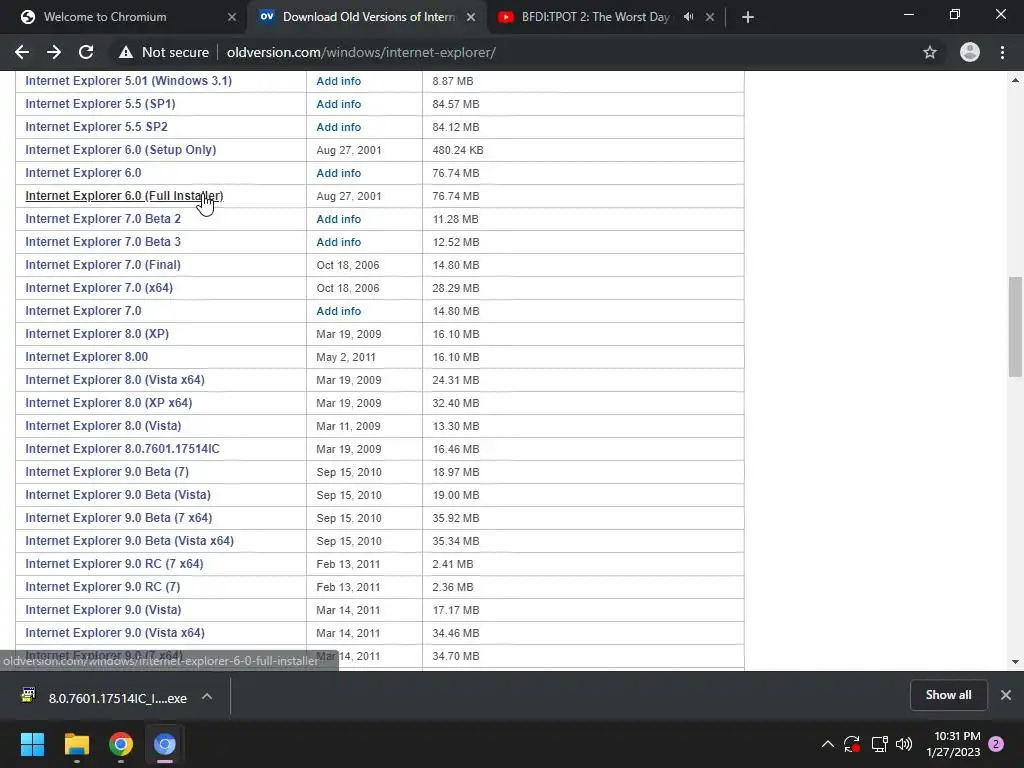
Task: Show hidden system tray icons
Action: coord(827,744)
